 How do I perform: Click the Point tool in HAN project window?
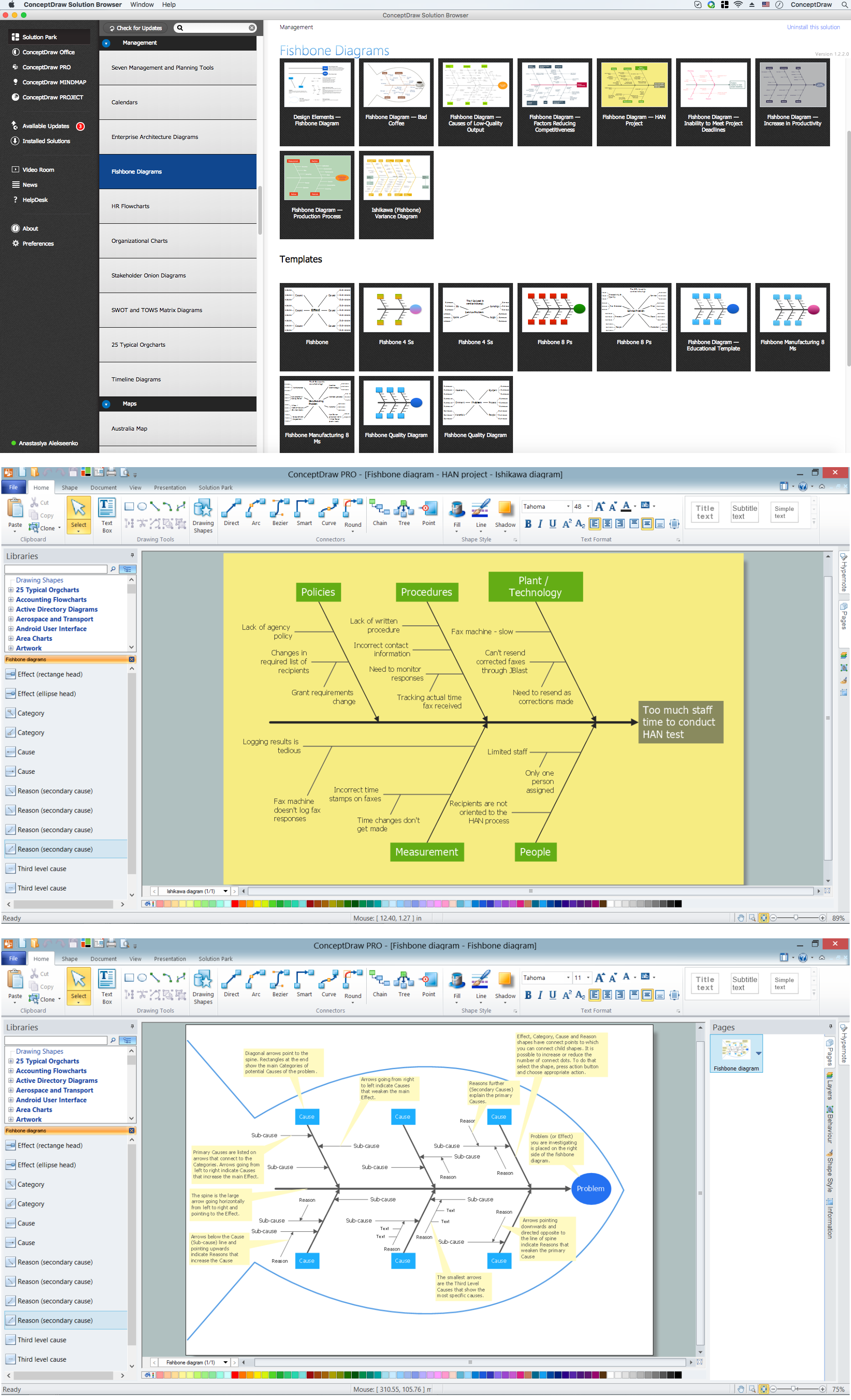point(429,512)
